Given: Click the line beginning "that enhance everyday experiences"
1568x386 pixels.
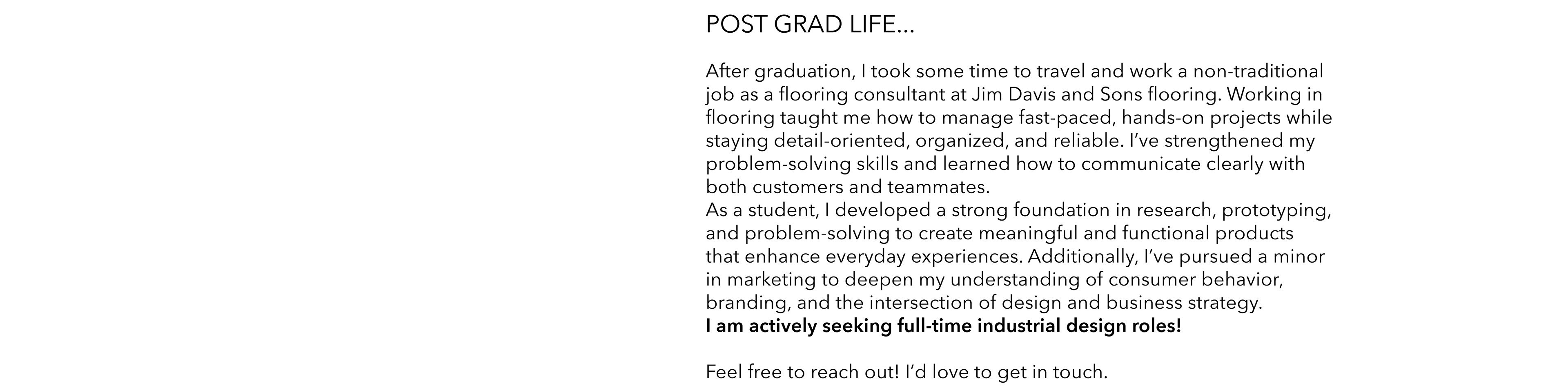Looking at the screenshot, I should click(1015, 257).
